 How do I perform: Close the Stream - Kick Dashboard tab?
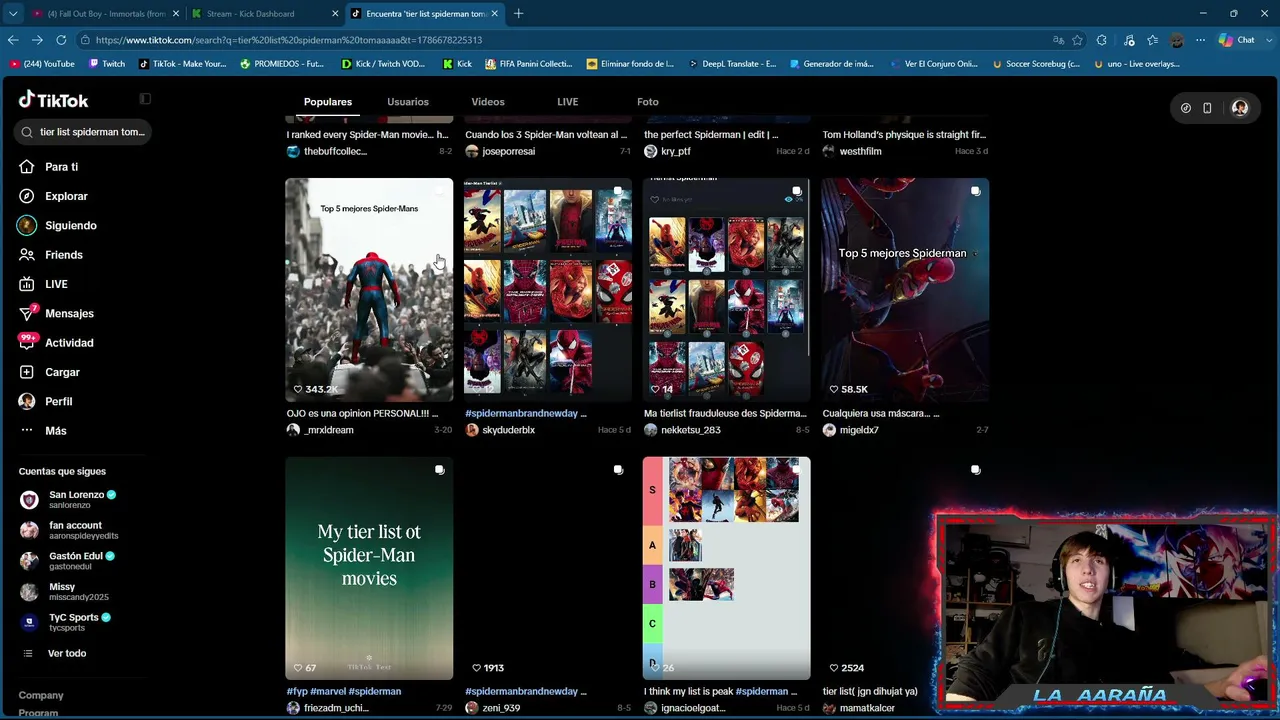click(x=335, y=14)
